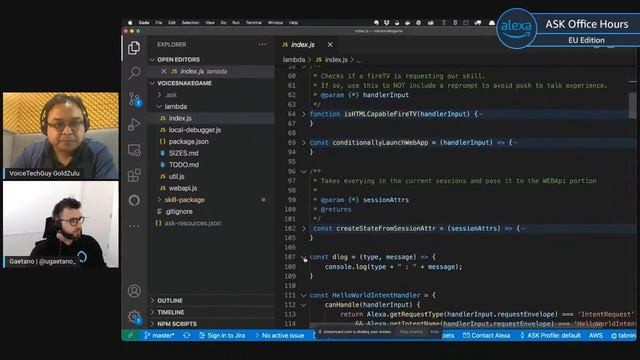This screenshot has width=640, height=360.
Task: Click lambda in the breadcrumb path
Action: 293,60
